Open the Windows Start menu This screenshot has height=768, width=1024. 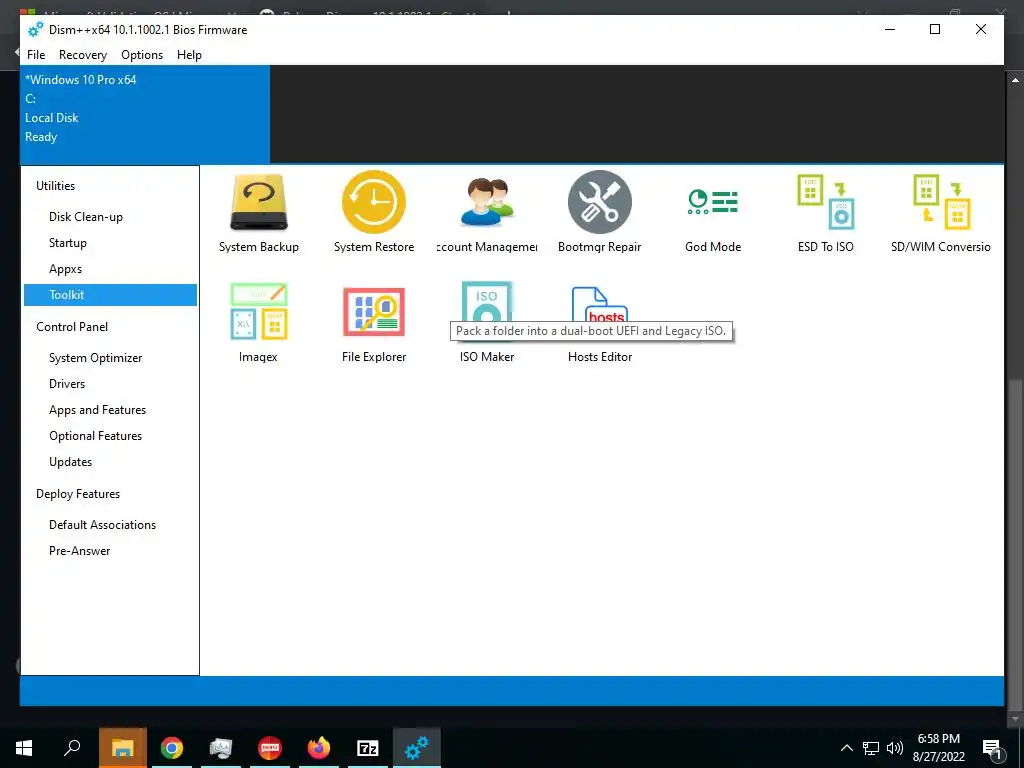[x=24, y=748]
